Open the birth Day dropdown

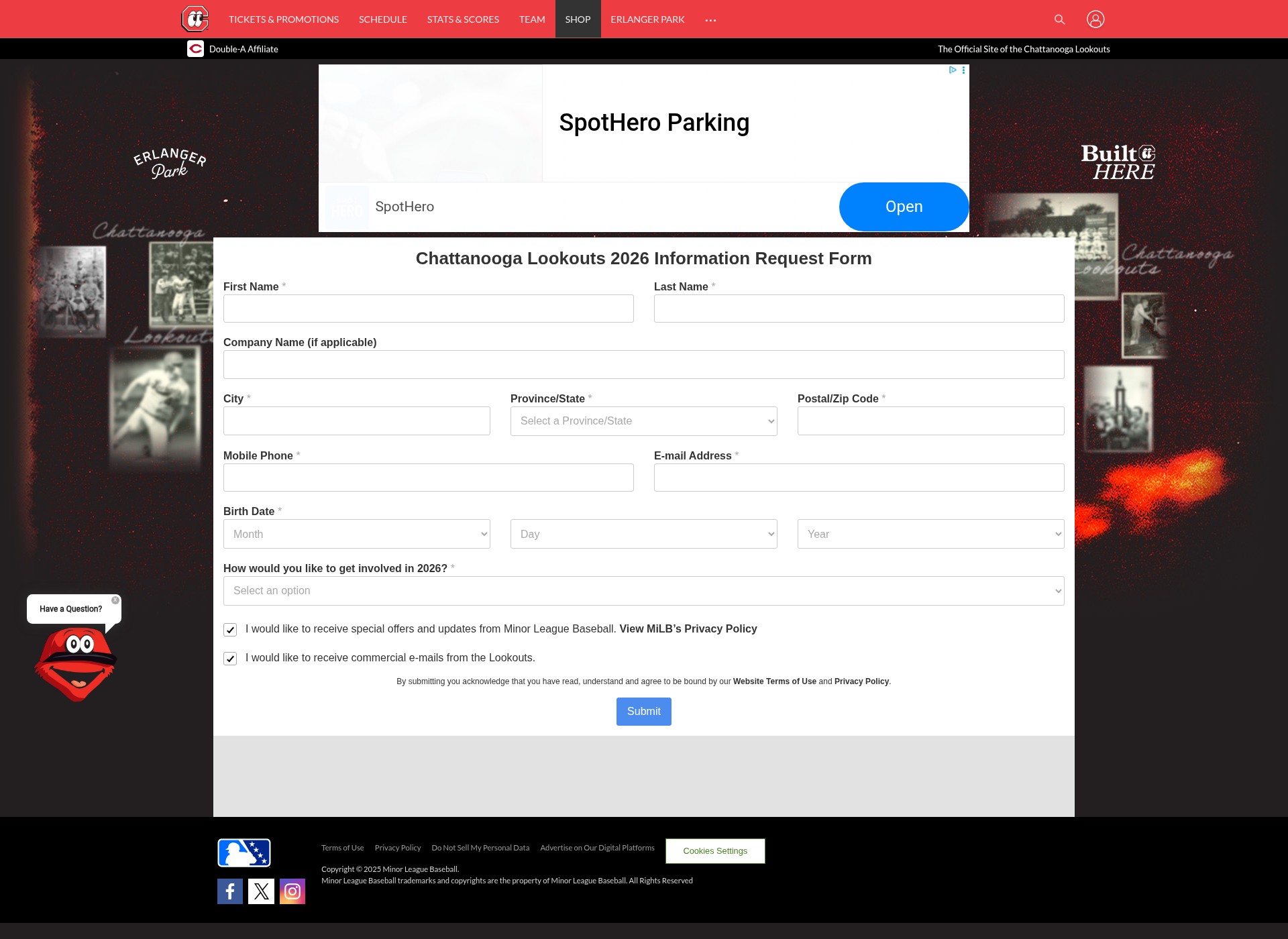pyautogui.click(x=644, y=534)
